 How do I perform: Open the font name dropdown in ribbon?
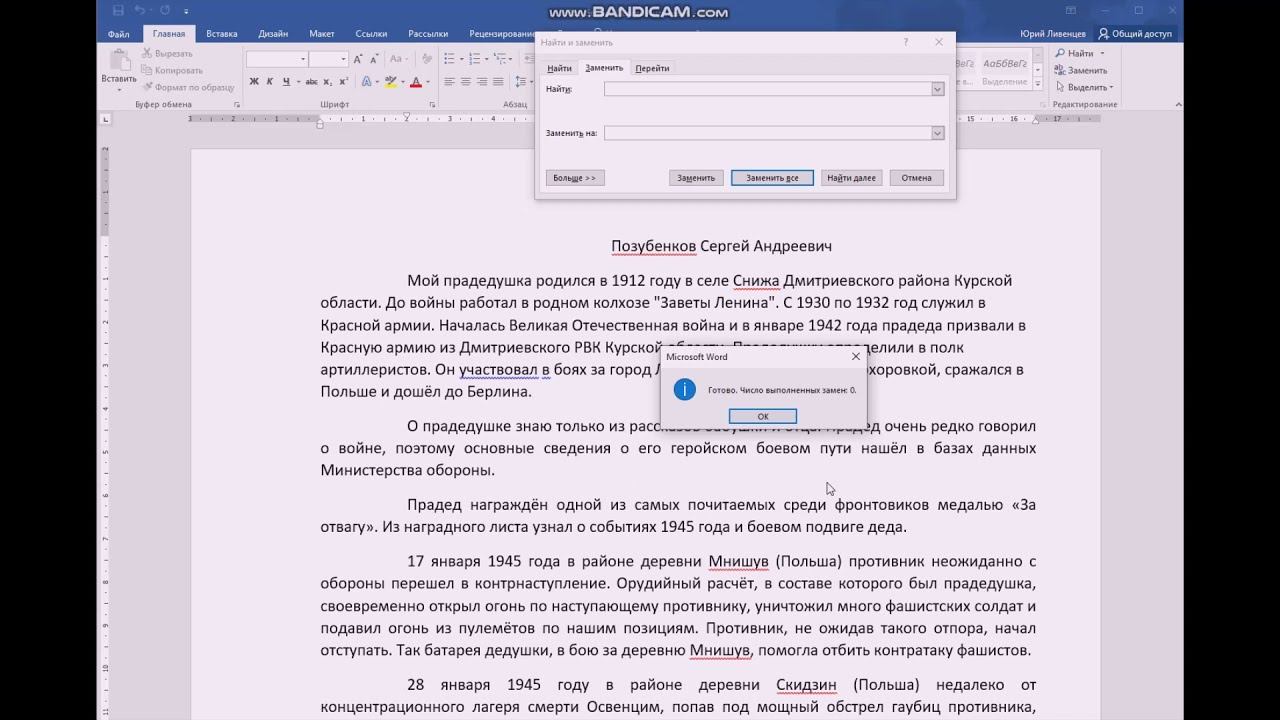click(303, 59)
